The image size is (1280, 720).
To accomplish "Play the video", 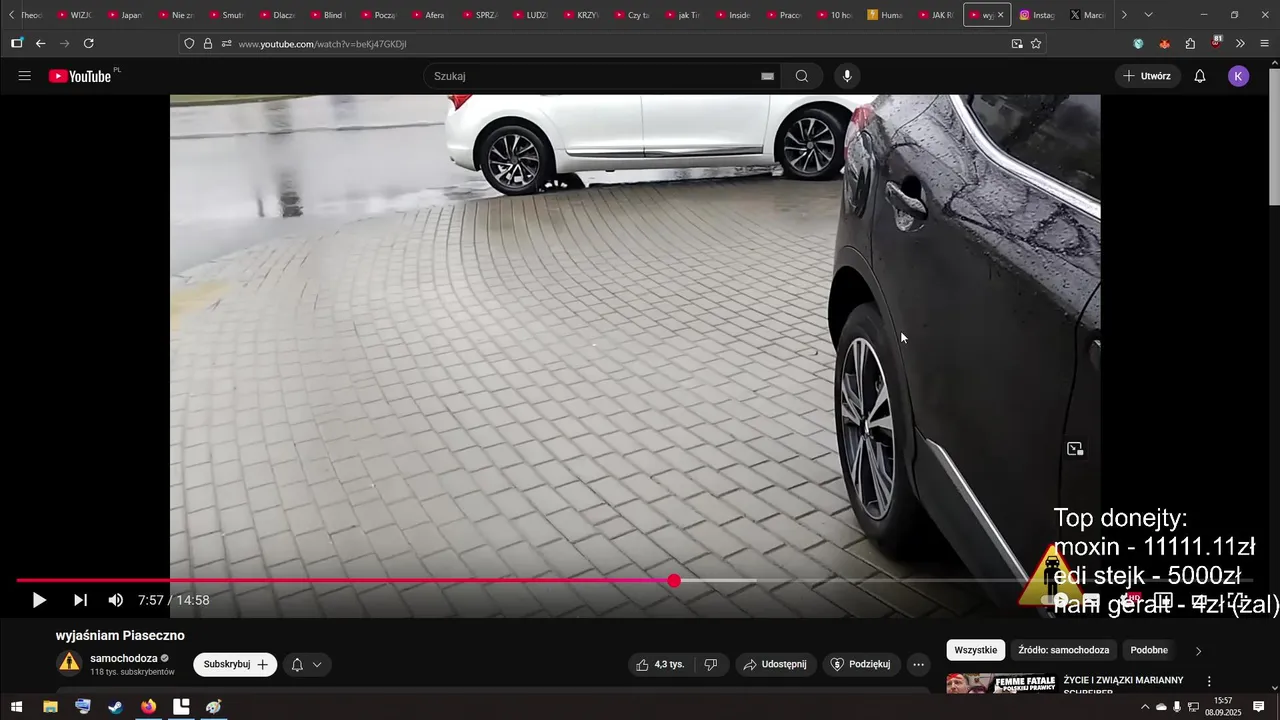I will coord(39,600).
